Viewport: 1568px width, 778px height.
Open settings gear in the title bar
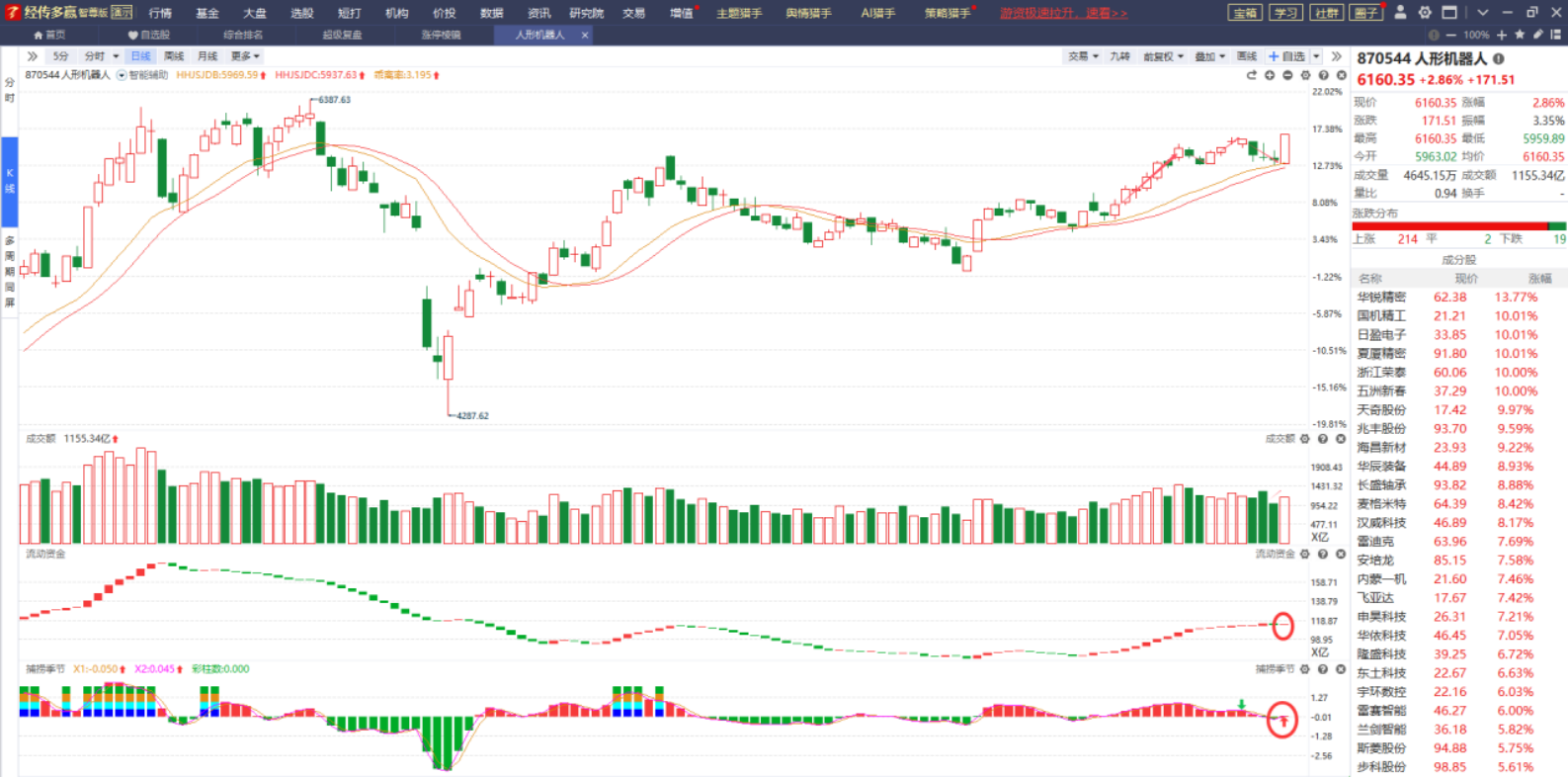tap(1425, 13)
